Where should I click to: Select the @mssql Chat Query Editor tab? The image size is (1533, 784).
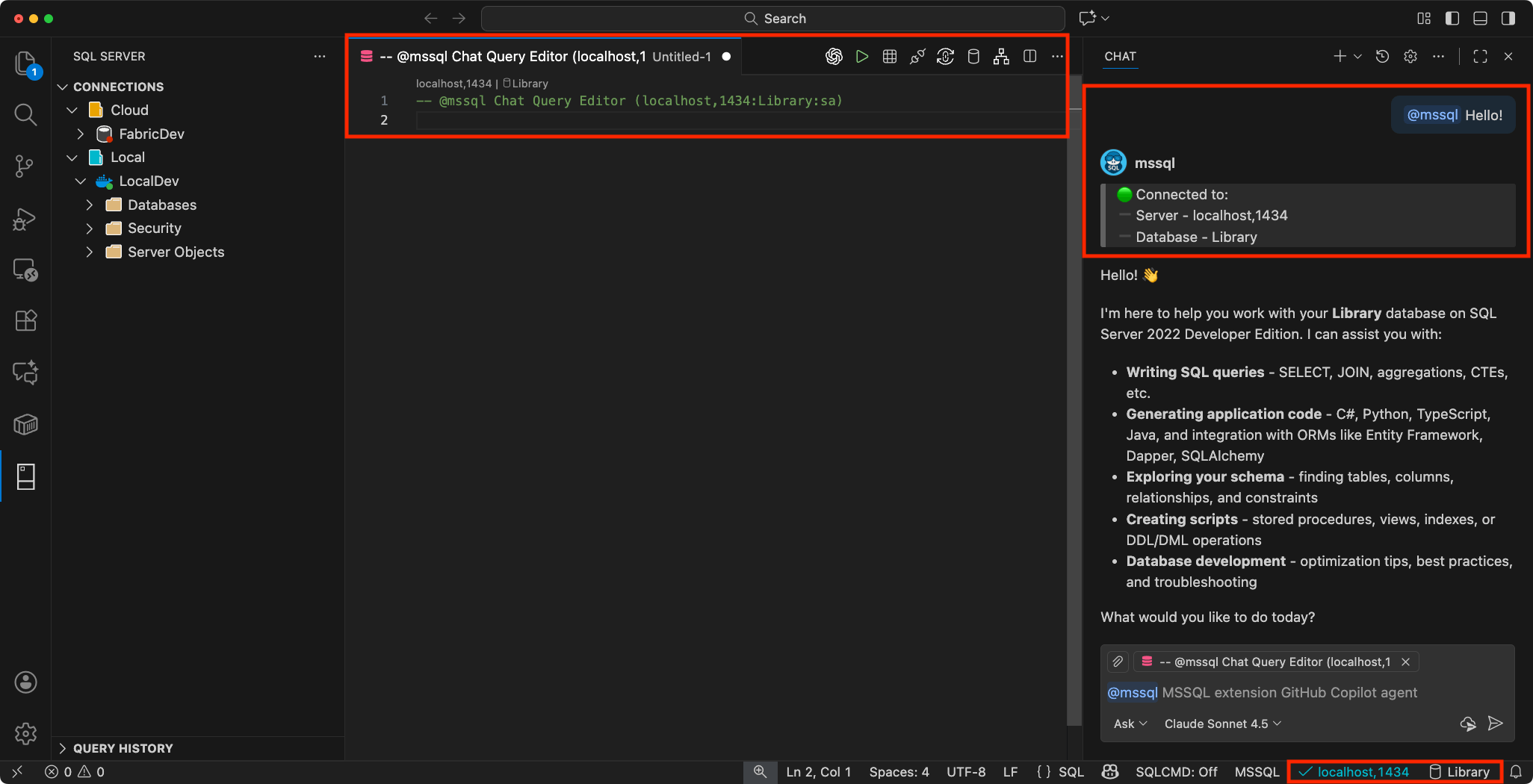545,57
